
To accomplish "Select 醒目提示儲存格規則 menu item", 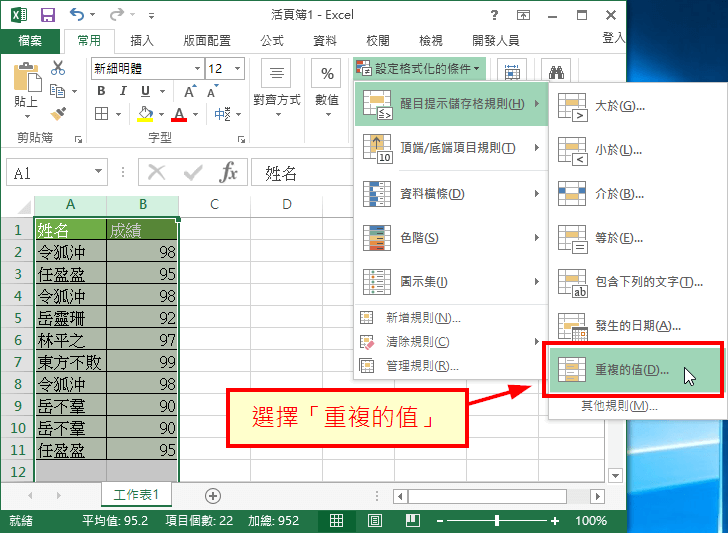I will pos(451,104).
